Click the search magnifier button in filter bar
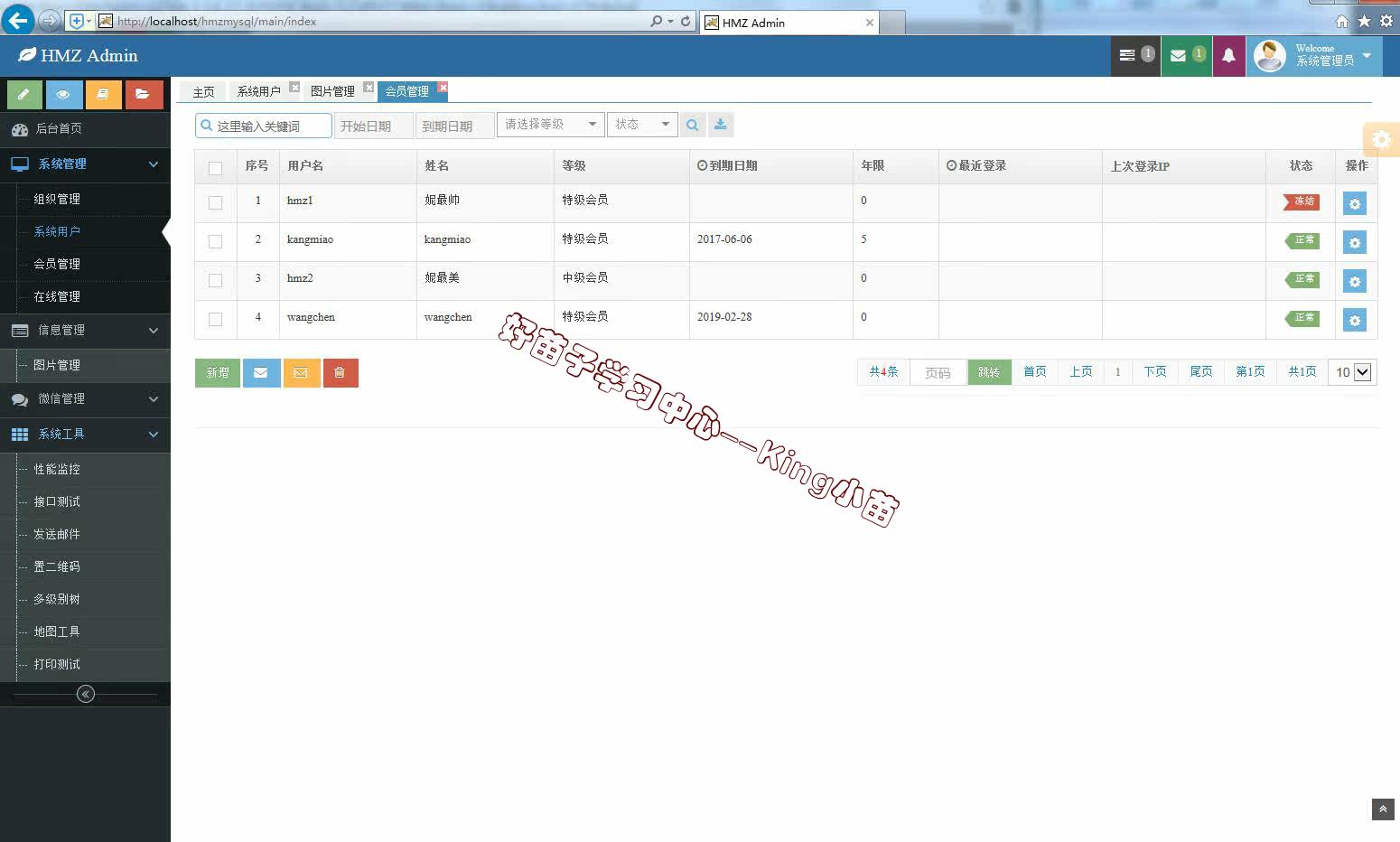Image resolution: width=1400 pixels, height=842 pixels. pos(692,125)
